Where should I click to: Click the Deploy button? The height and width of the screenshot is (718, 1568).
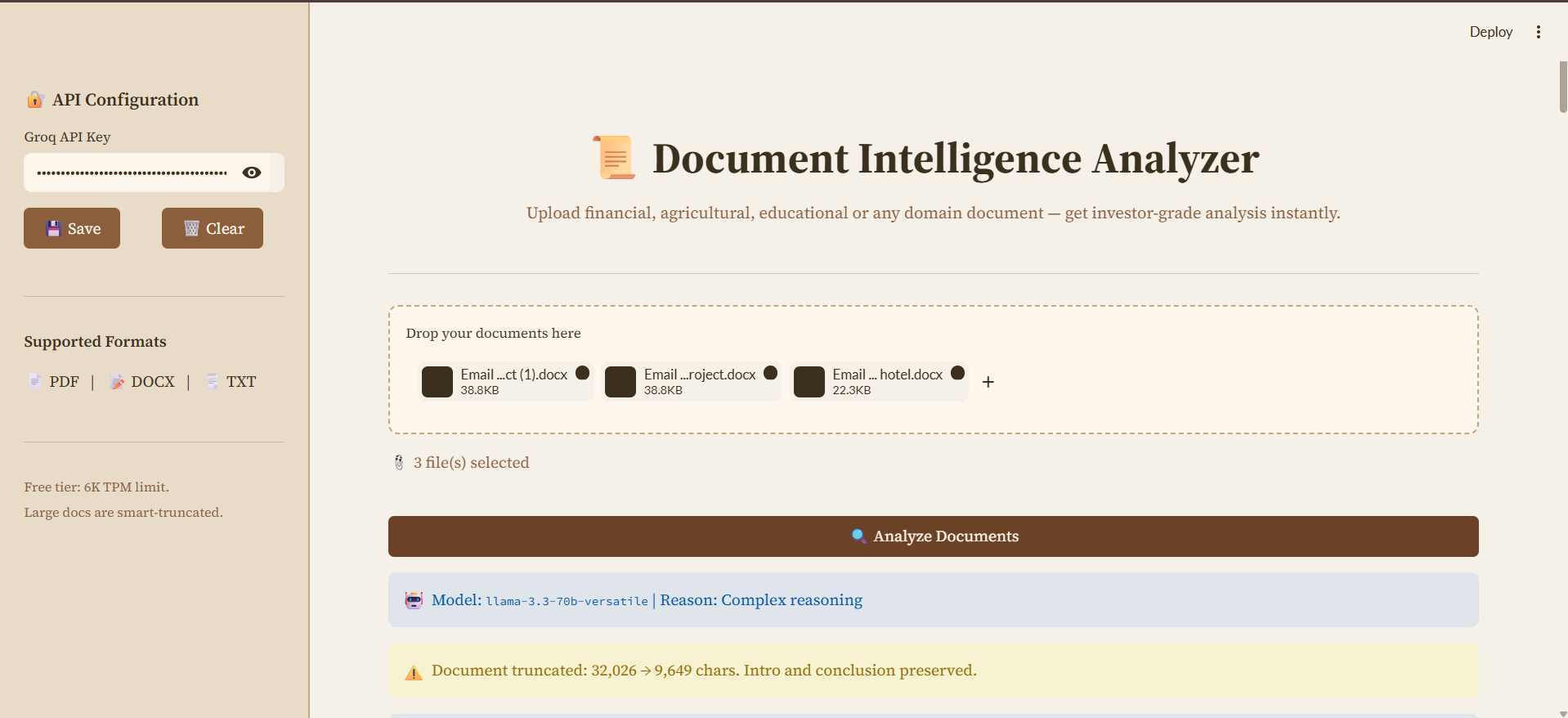coord(1491,32)
